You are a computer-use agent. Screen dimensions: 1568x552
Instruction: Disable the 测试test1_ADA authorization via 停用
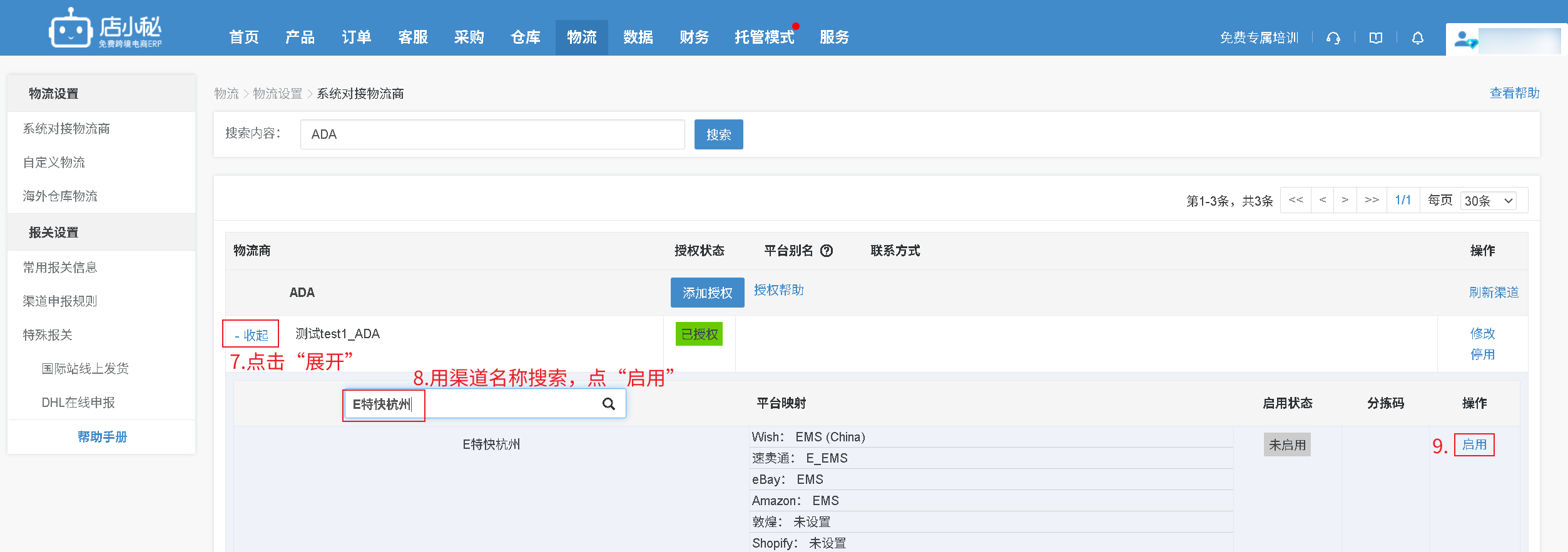1482,354
